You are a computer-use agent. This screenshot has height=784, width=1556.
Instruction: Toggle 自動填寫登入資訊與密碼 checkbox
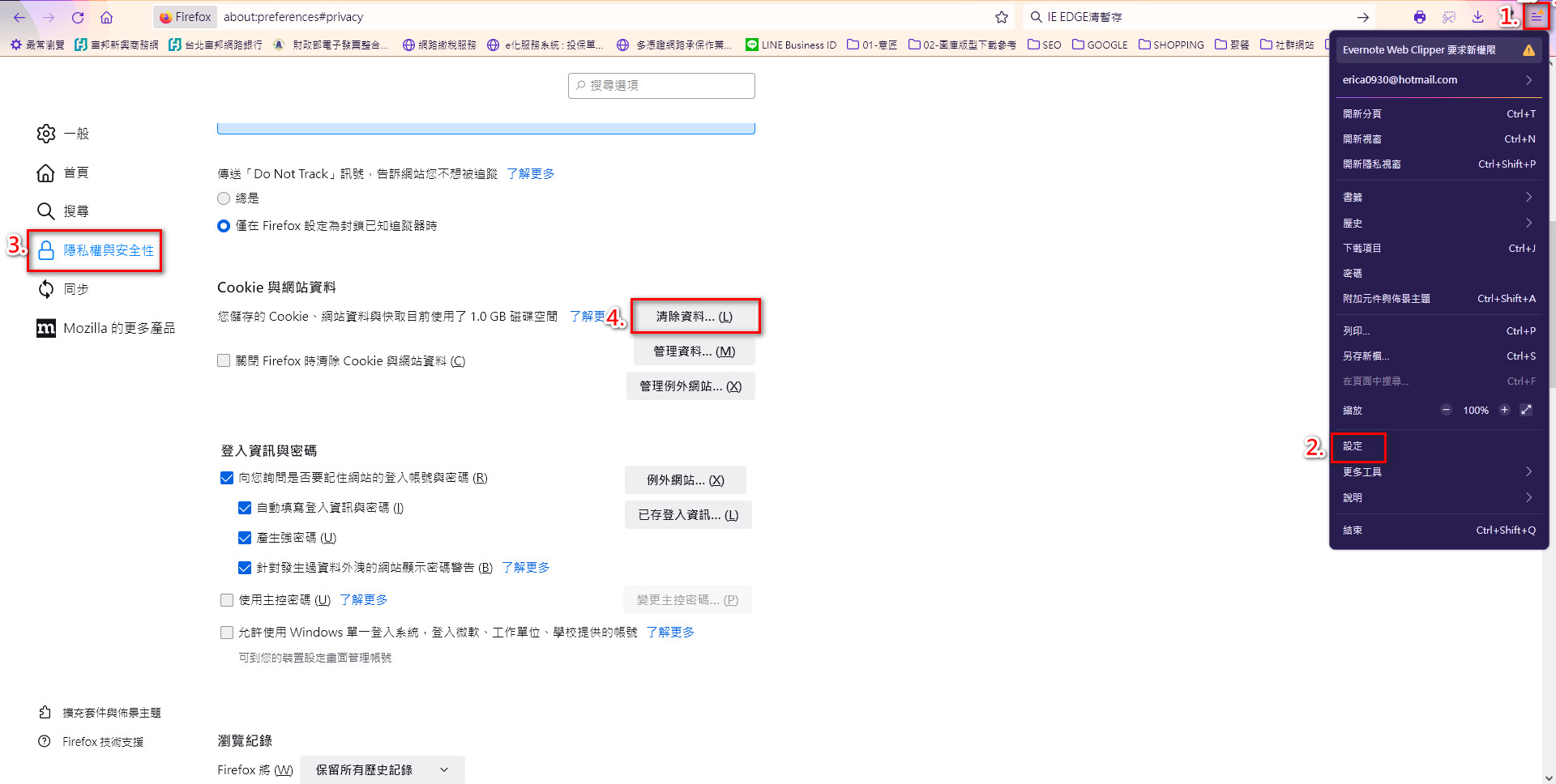pos(245,508)
